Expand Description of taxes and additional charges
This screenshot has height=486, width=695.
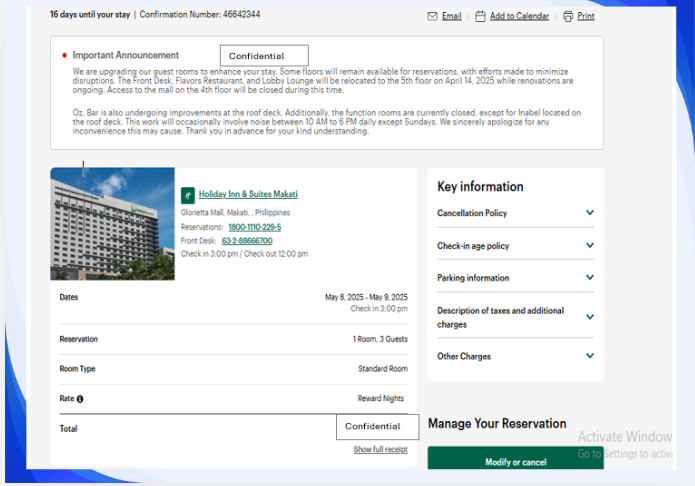click(x=515, y=317)
